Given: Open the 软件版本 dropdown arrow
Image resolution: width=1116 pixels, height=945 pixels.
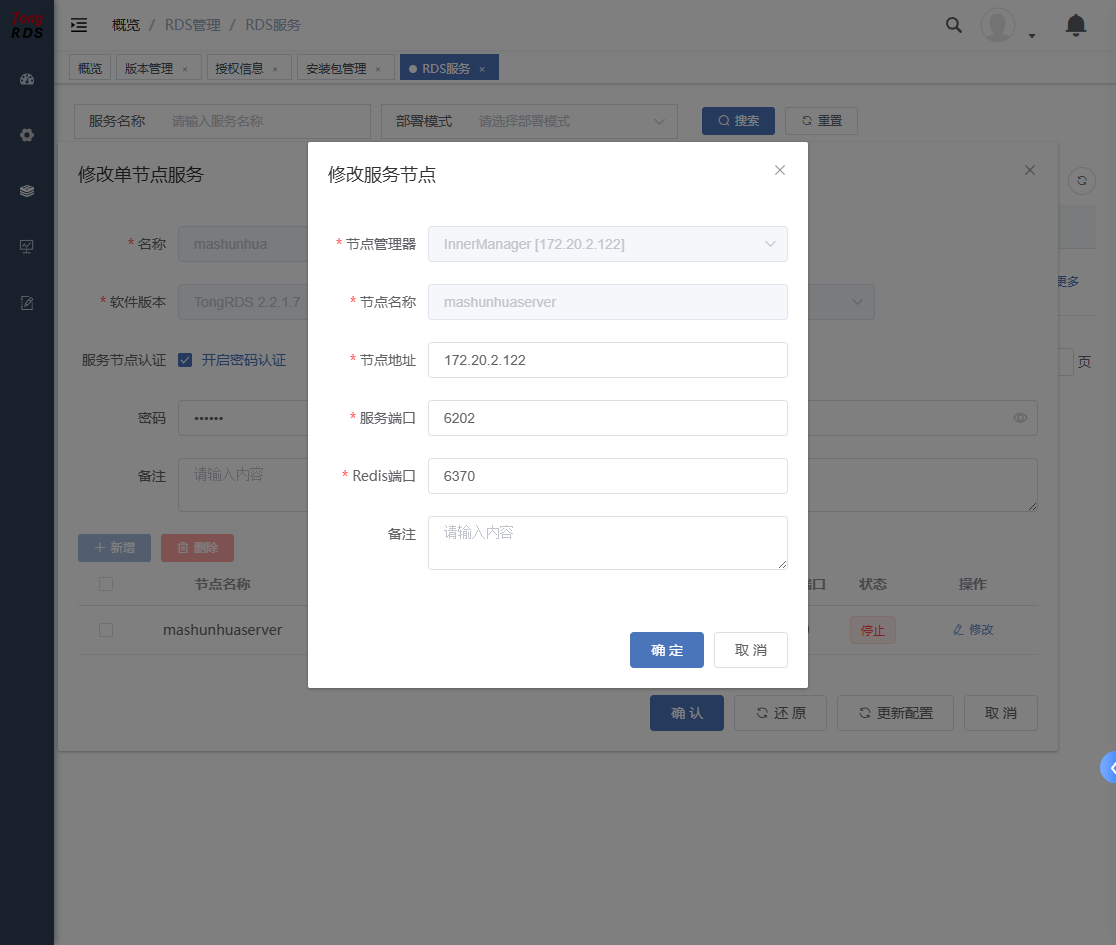Looking at the screenshot, I should coord(858,302).
